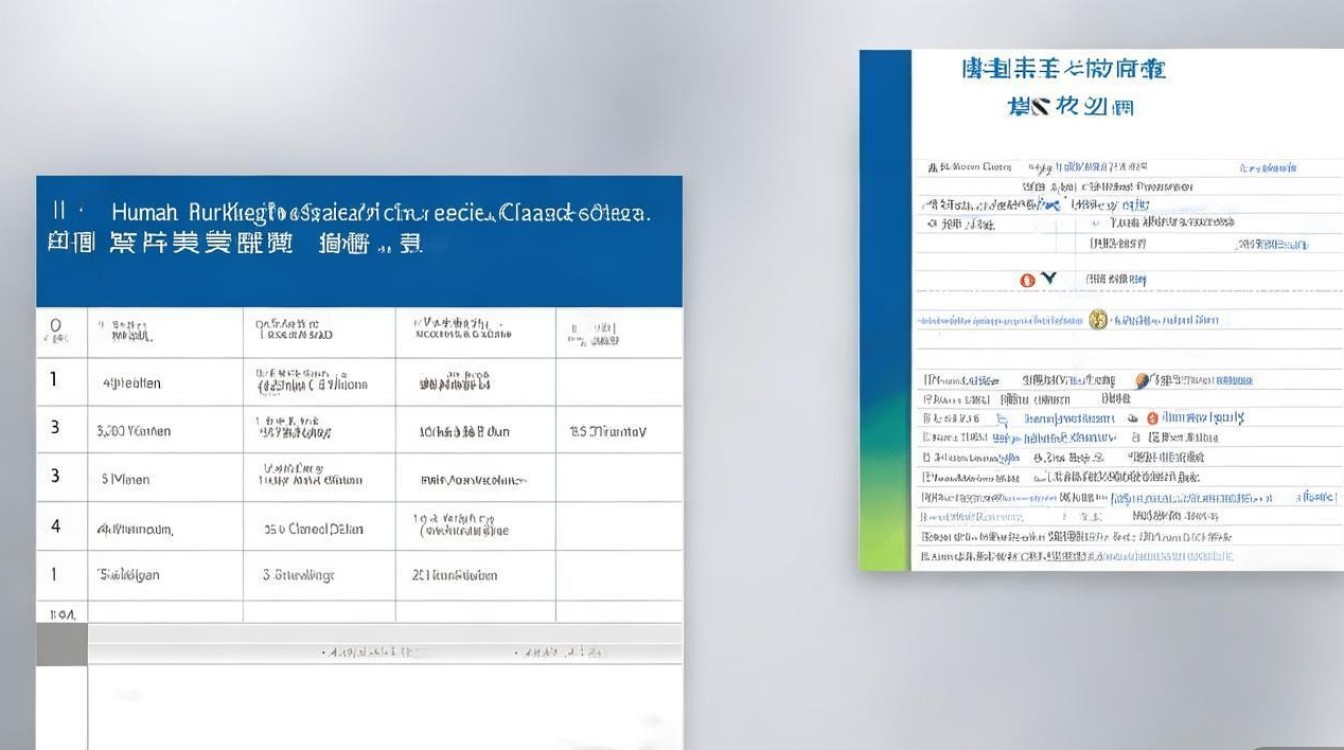Click the dark checkmark icon beside the red circle
The image size is (1344, 750).
1049,278
